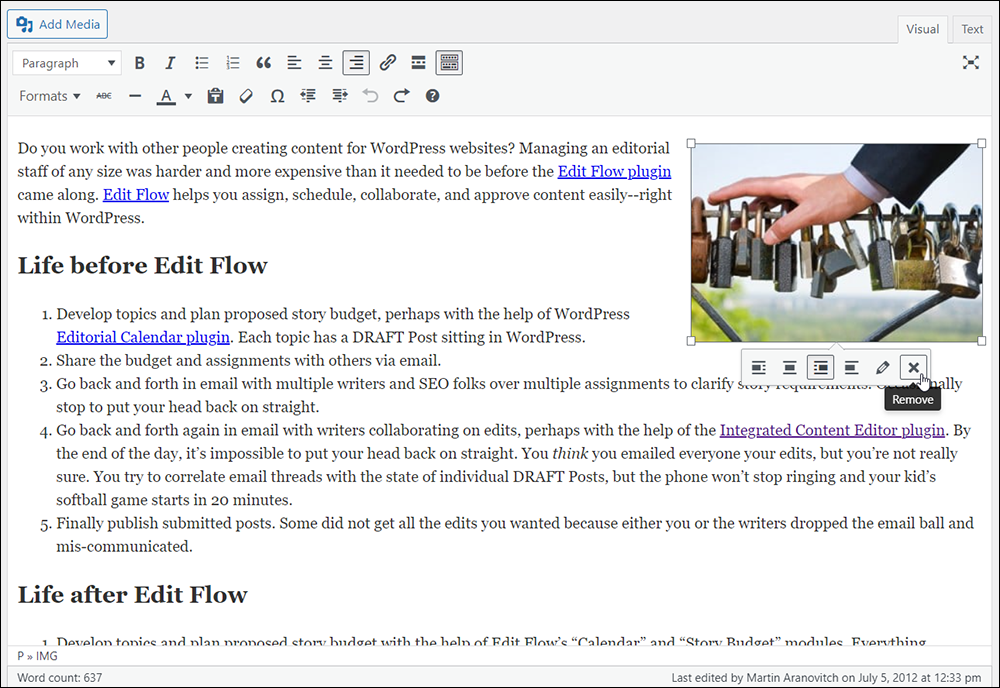
Task: Insert or edit a link
Action: pyautogui.click(x=387, y=63)
